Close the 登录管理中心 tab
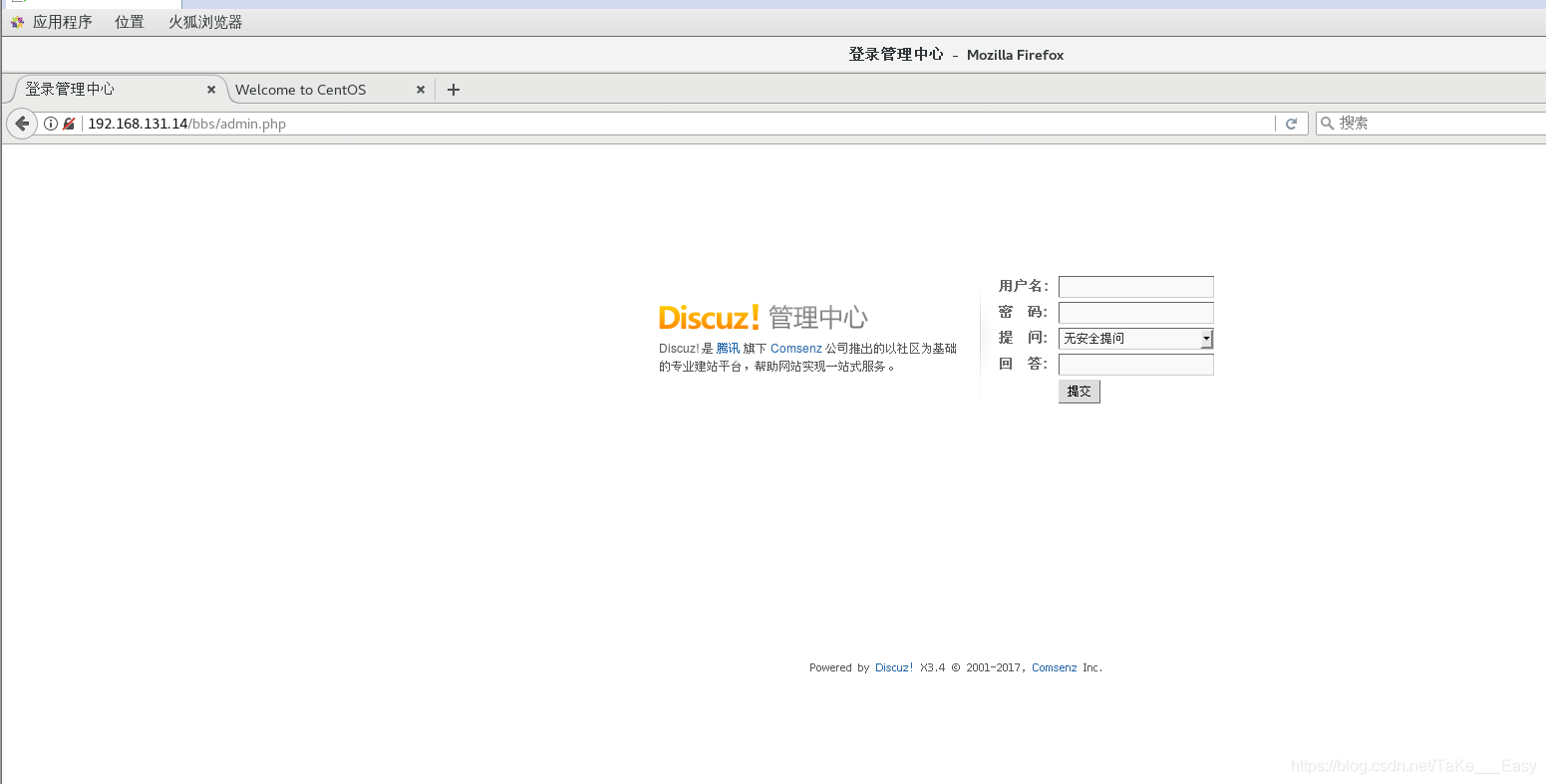 point(211,90)
